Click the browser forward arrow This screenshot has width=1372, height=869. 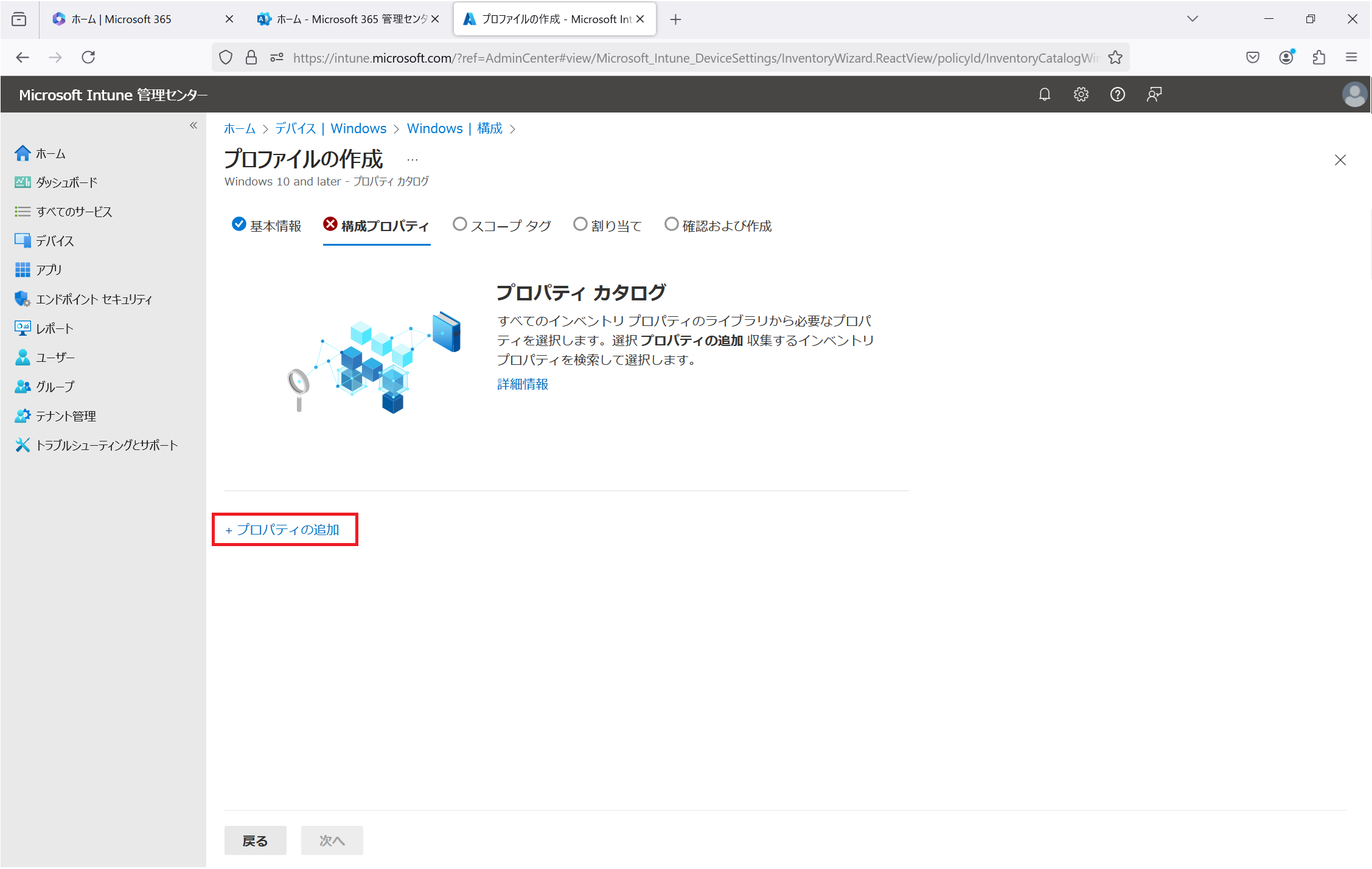point(55,57)
